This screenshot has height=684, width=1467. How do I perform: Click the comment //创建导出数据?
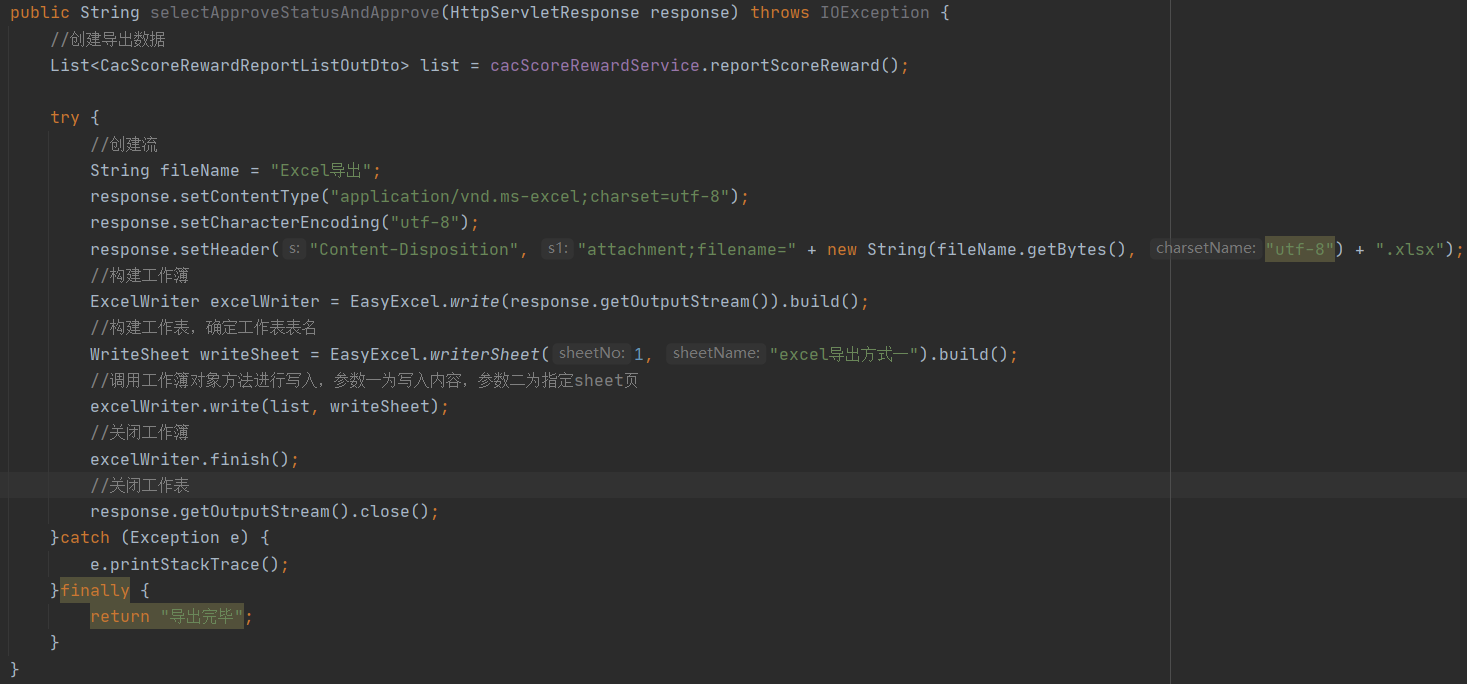tap(108, 39)
